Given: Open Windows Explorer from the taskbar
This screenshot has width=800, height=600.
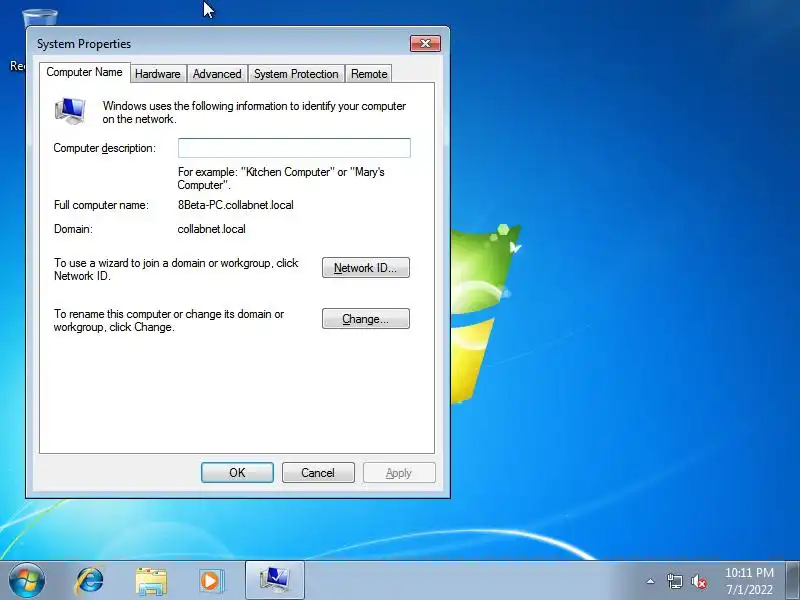Looking at the screenshot, I should pyautogui.click(x=151, y=581).
